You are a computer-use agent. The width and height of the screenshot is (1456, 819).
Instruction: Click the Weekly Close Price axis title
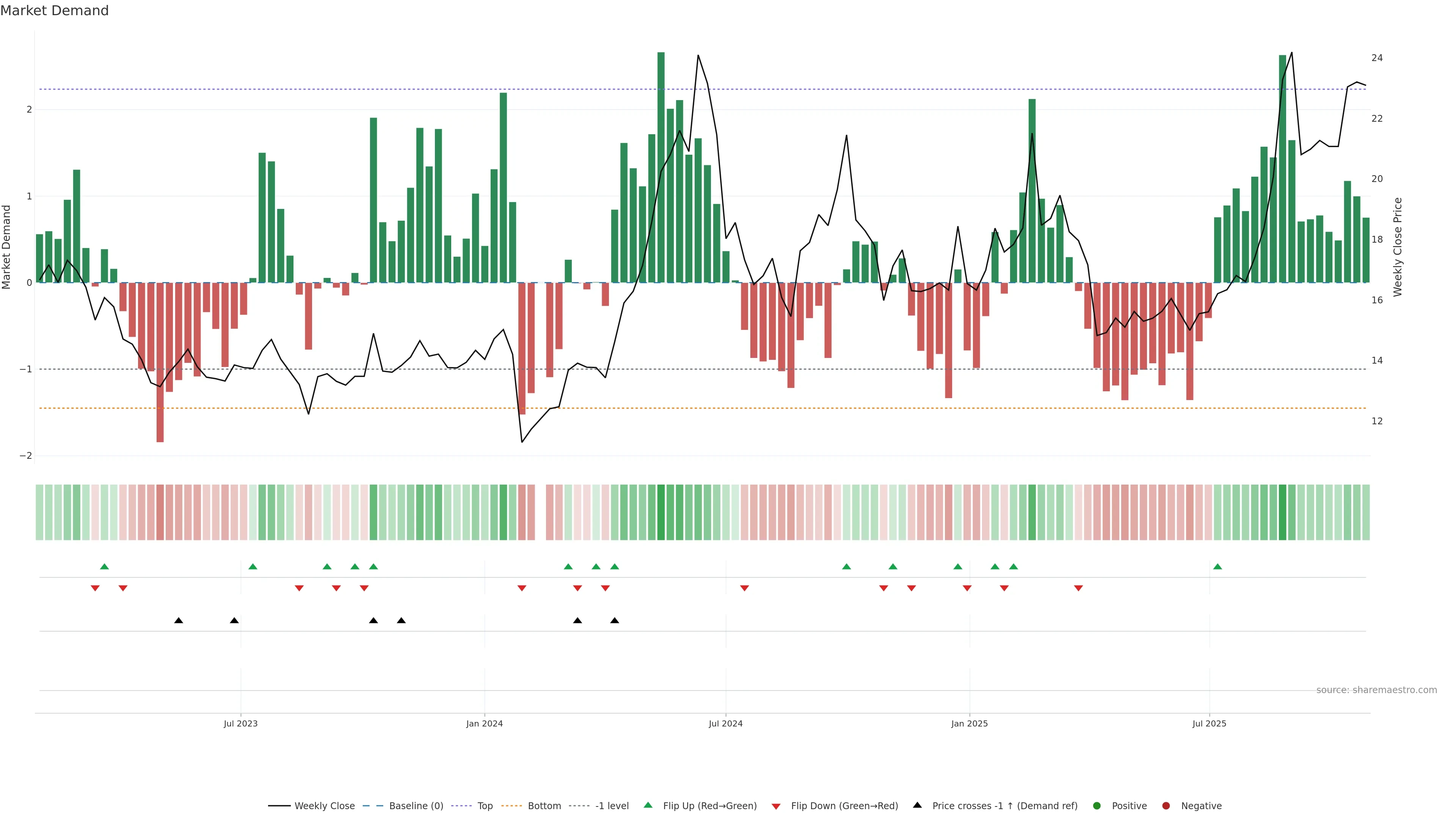[1398, 247]
